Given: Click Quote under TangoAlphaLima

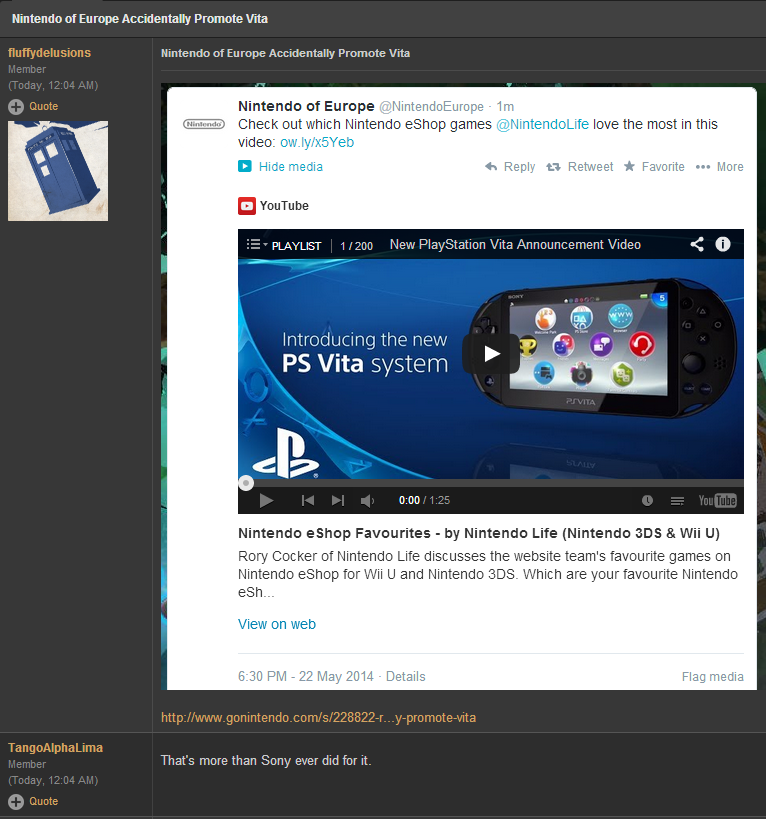Looking at the screenshot, I should [x=43, y=801].
